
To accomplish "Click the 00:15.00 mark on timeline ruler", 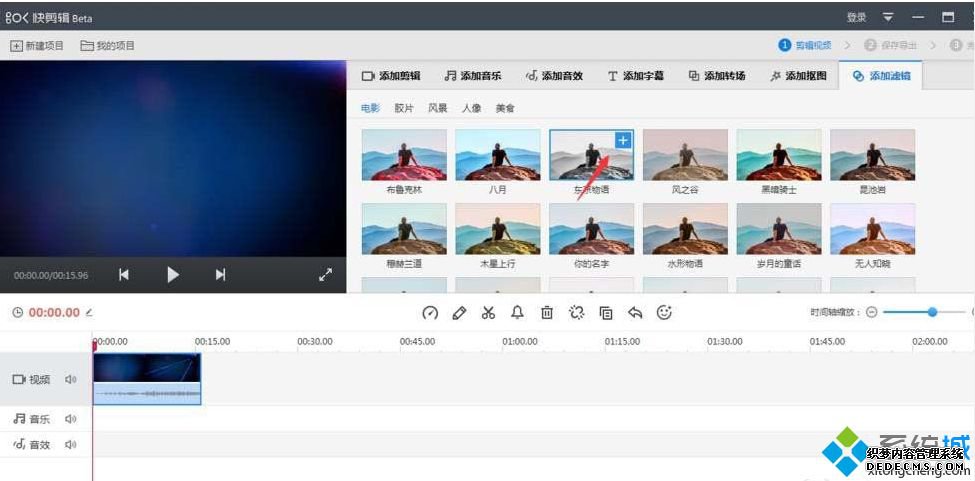I will [213, 341].
